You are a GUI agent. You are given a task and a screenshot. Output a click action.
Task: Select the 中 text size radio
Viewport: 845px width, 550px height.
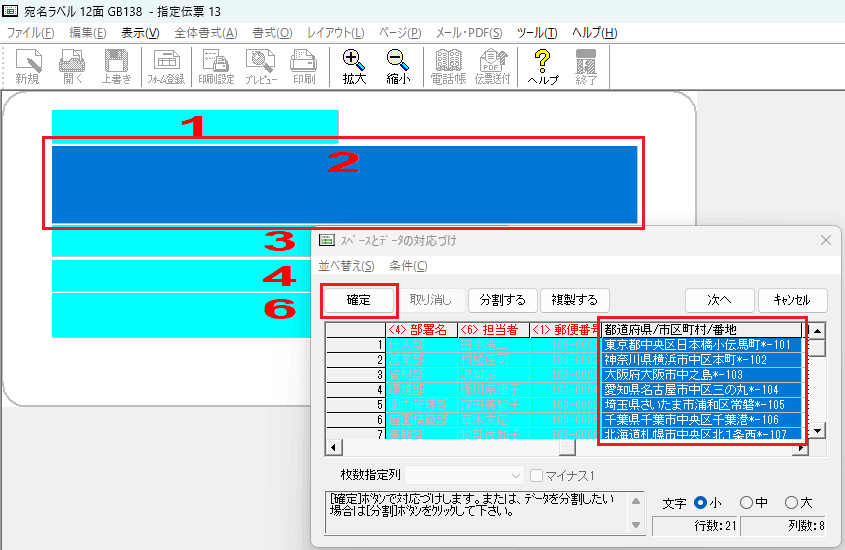(746, 503)
